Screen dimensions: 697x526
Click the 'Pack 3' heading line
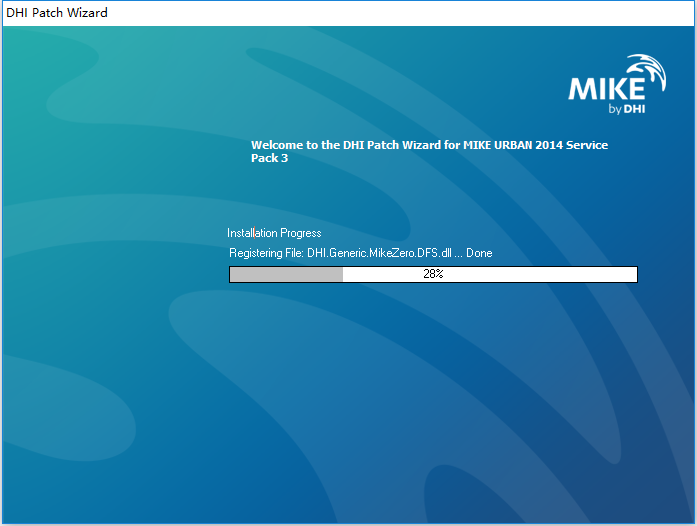[269, 158]
